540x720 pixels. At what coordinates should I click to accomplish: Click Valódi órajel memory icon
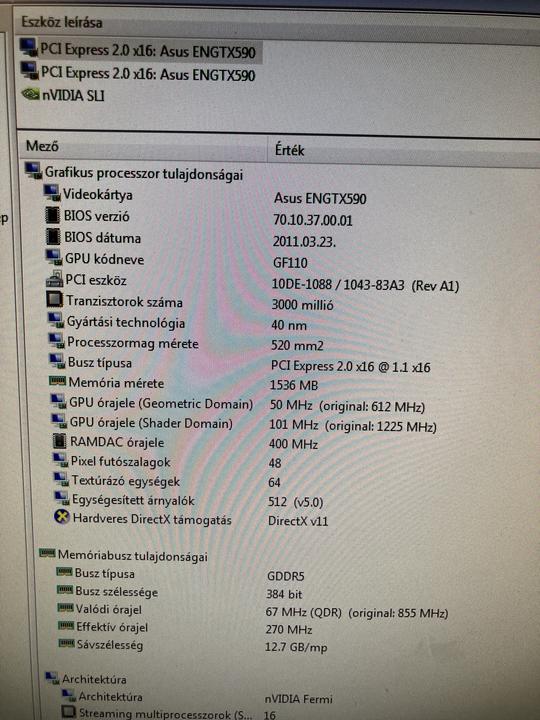pyautogui.click(x=65, y=608)
